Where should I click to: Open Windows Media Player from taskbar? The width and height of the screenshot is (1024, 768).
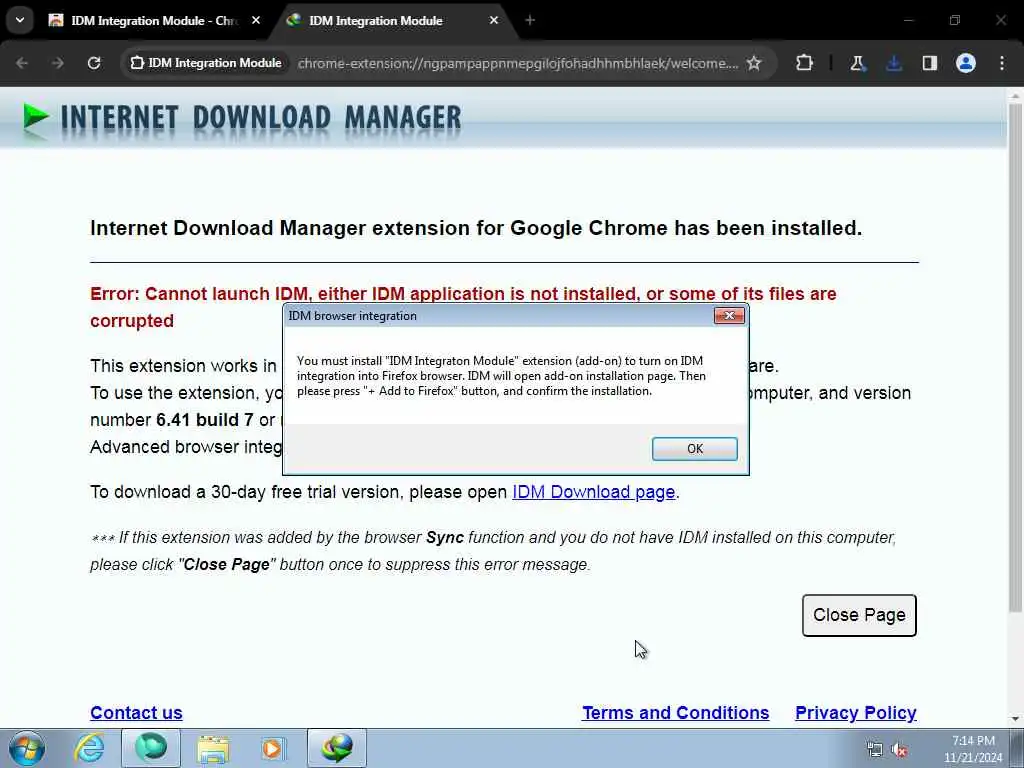272,748
